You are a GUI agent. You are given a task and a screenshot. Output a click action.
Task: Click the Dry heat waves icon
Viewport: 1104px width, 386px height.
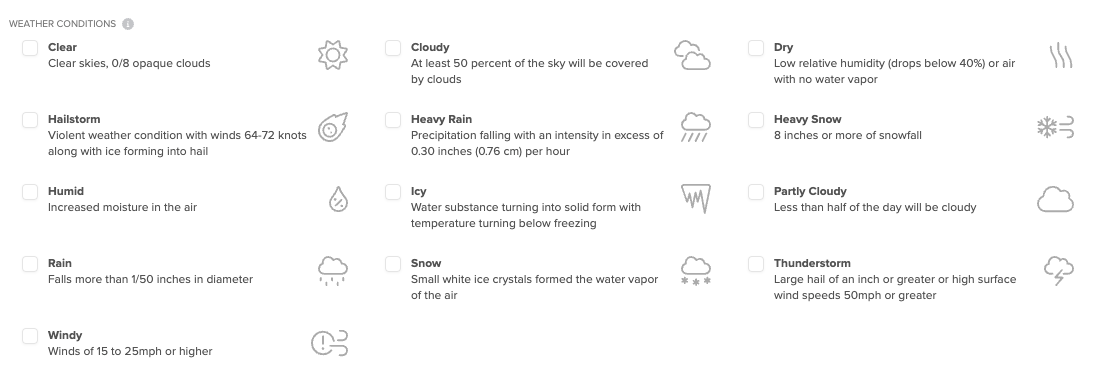[x=1060, y=55]
